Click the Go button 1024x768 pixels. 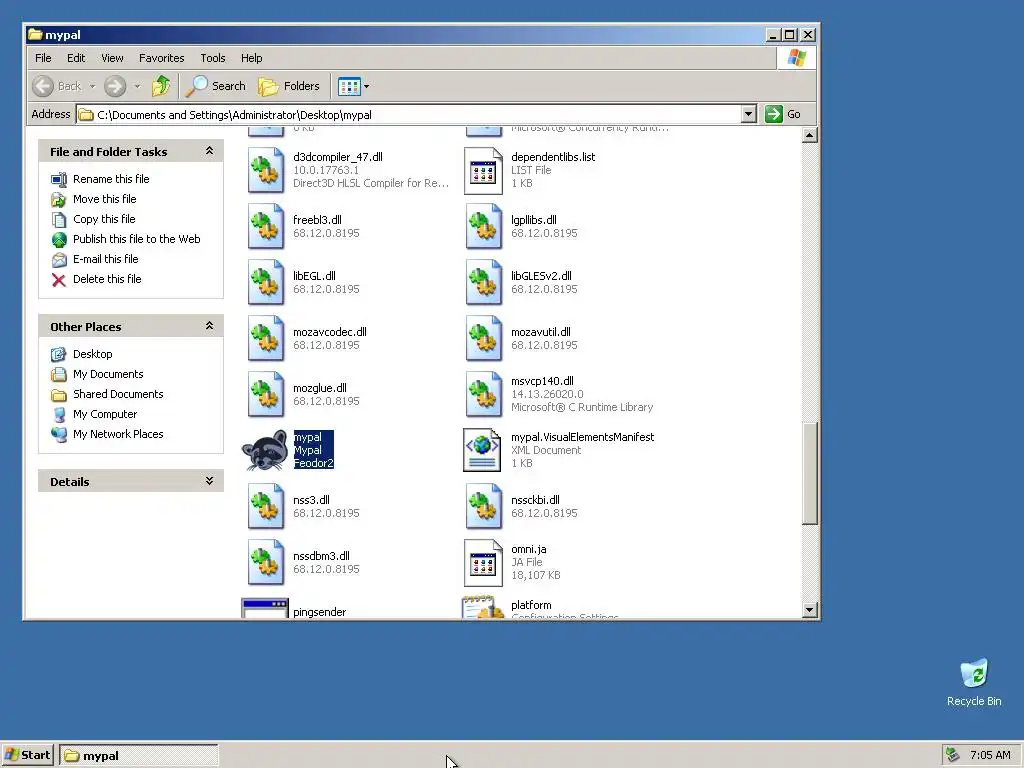point(783,114)
